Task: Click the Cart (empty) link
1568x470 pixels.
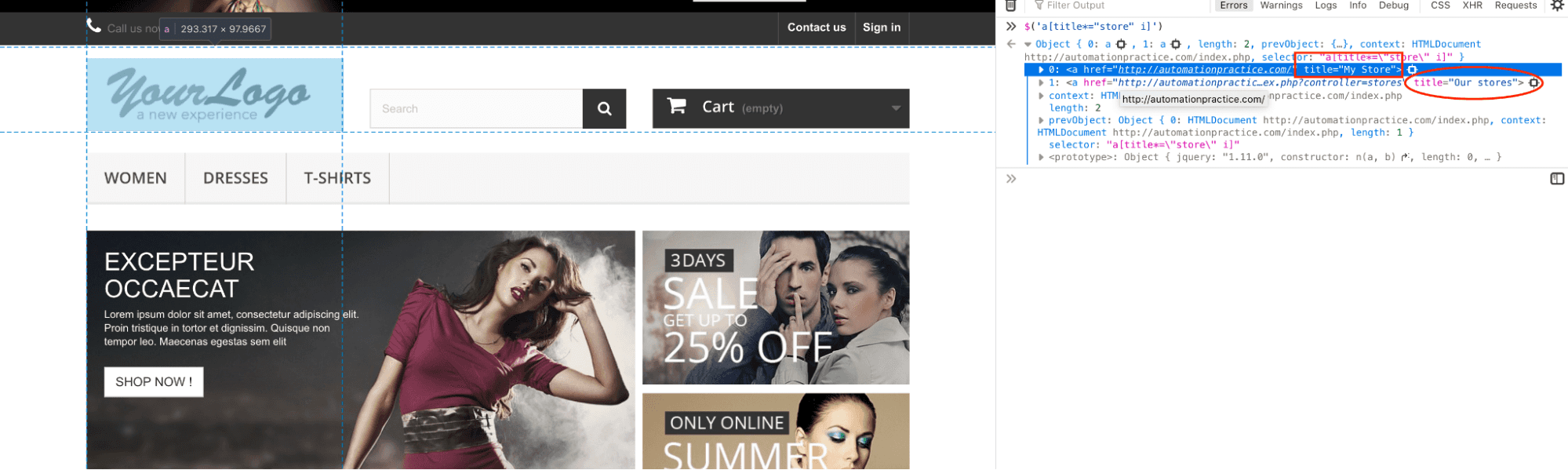Action: pos(780,108)
